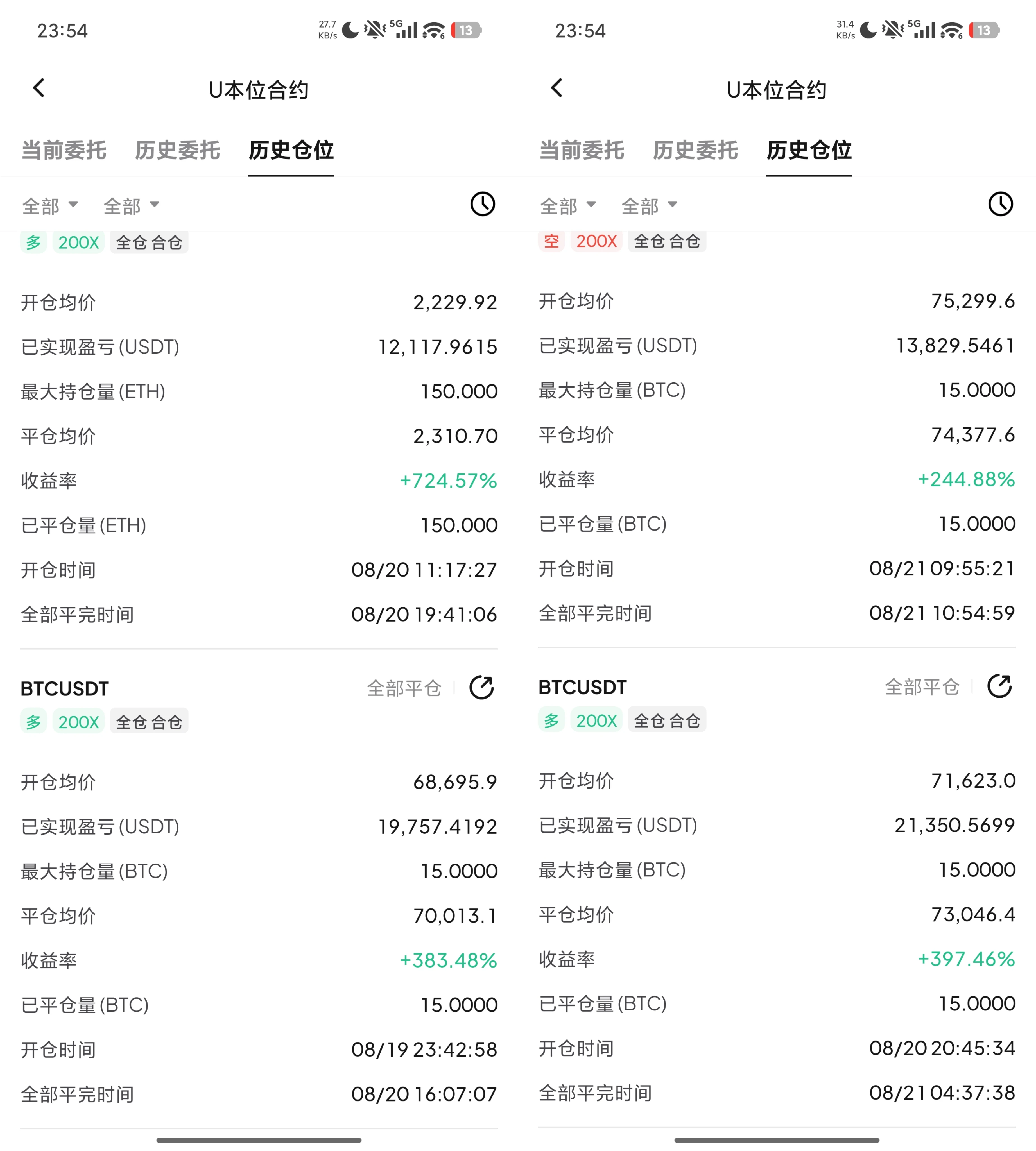Viewport: 1036px width, 1151px height.
Task: Expand the first 全部 dropdown on left screen
Action: pyautogui.click(x=50, y=205)
